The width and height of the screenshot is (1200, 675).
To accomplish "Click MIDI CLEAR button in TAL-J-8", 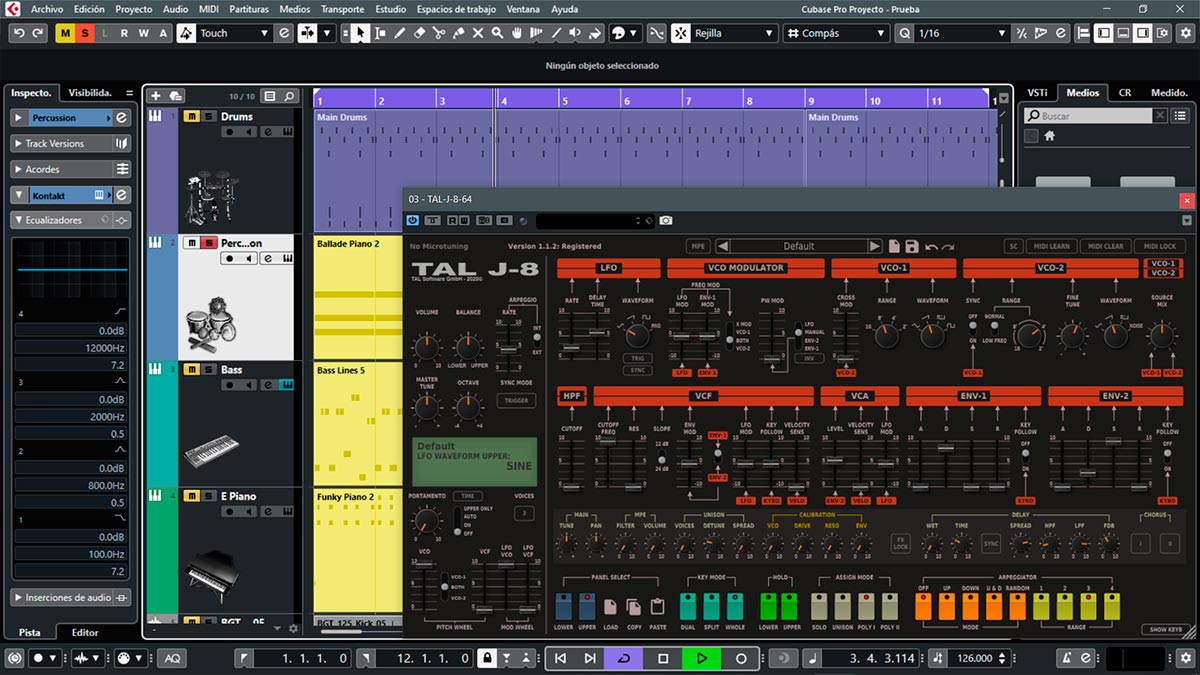I will [1107, 246].
